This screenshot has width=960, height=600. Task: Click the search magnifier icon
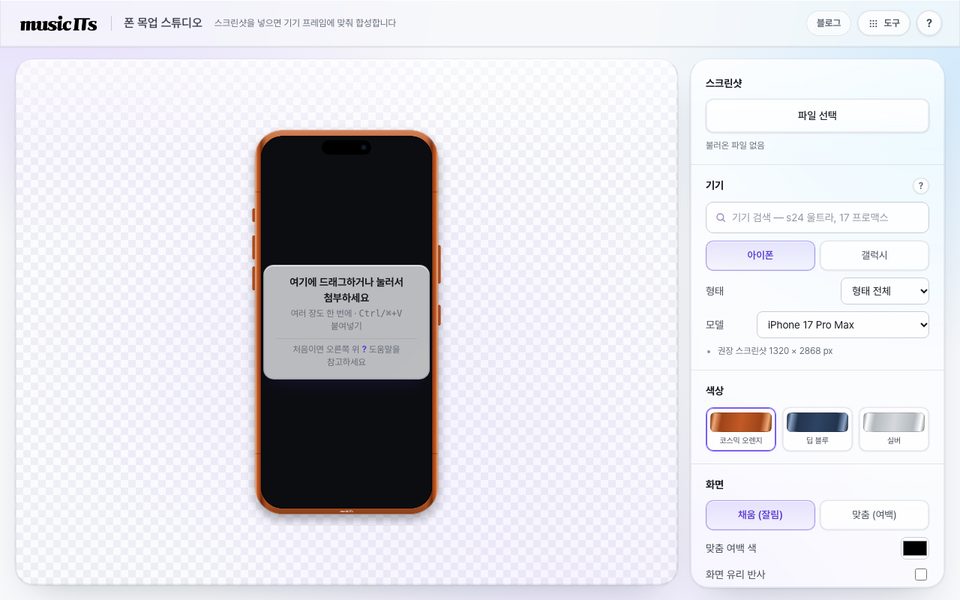pos(721,217)
